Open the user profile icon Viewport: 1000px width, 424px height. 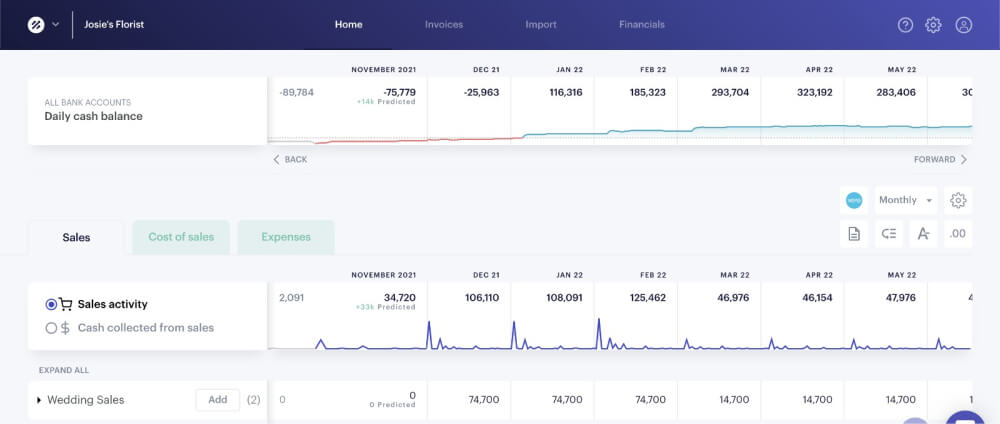pyautogui.click(x=964, y=25)
